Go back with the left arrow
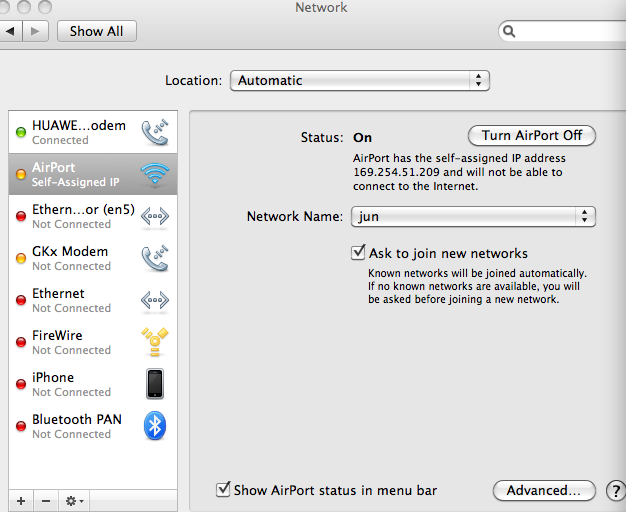The width and height of the screenshot is (626, 512). 11,31
